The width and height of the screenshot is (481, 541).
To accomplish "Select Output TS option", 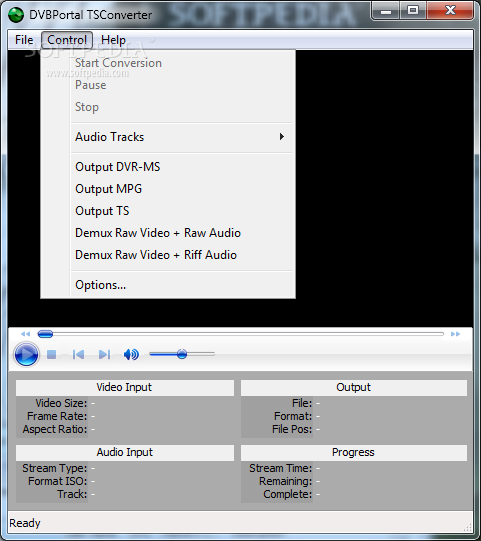I will (x=182, y=211).
